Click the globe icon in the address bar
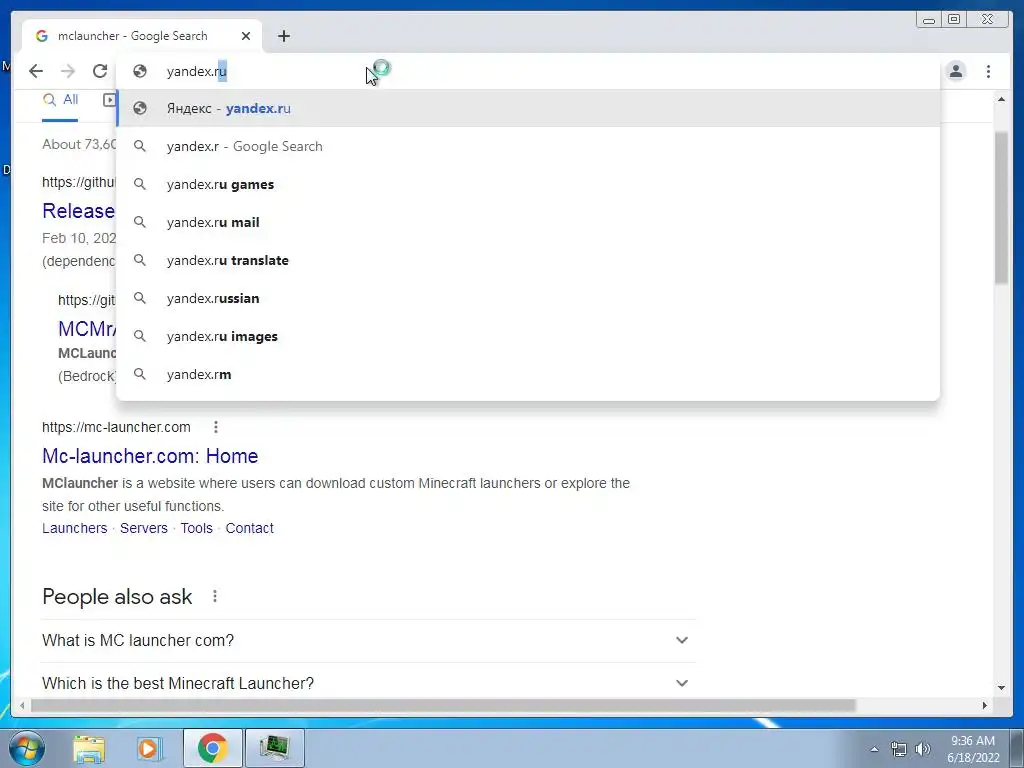Image resolution: width=1024 pixels, height=768 pixels. click(x=140, y=71)
